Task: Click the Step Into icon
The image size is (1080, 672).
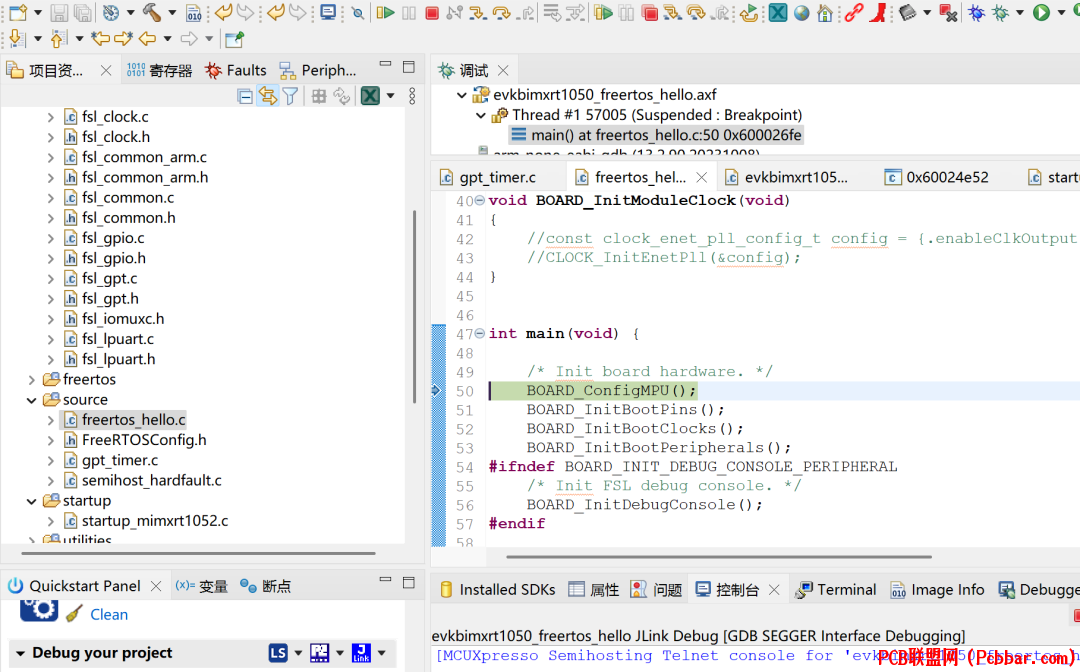Action: point(477,12)
